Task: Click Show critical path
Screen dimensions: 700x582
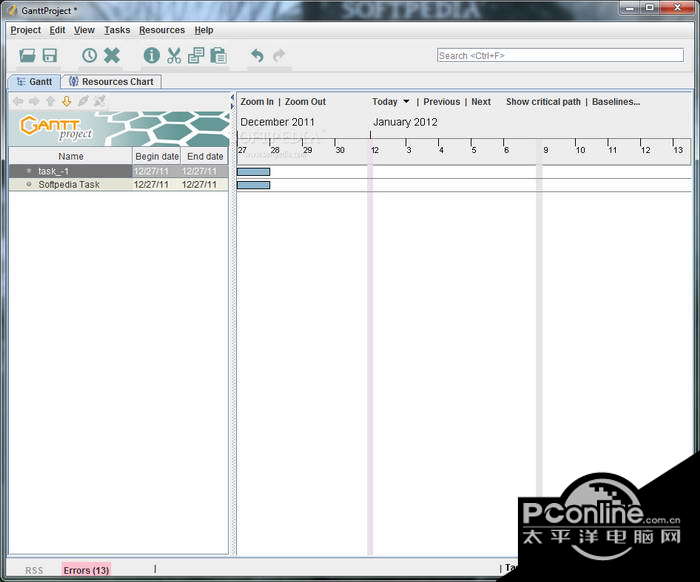Action: click(543, 102)
